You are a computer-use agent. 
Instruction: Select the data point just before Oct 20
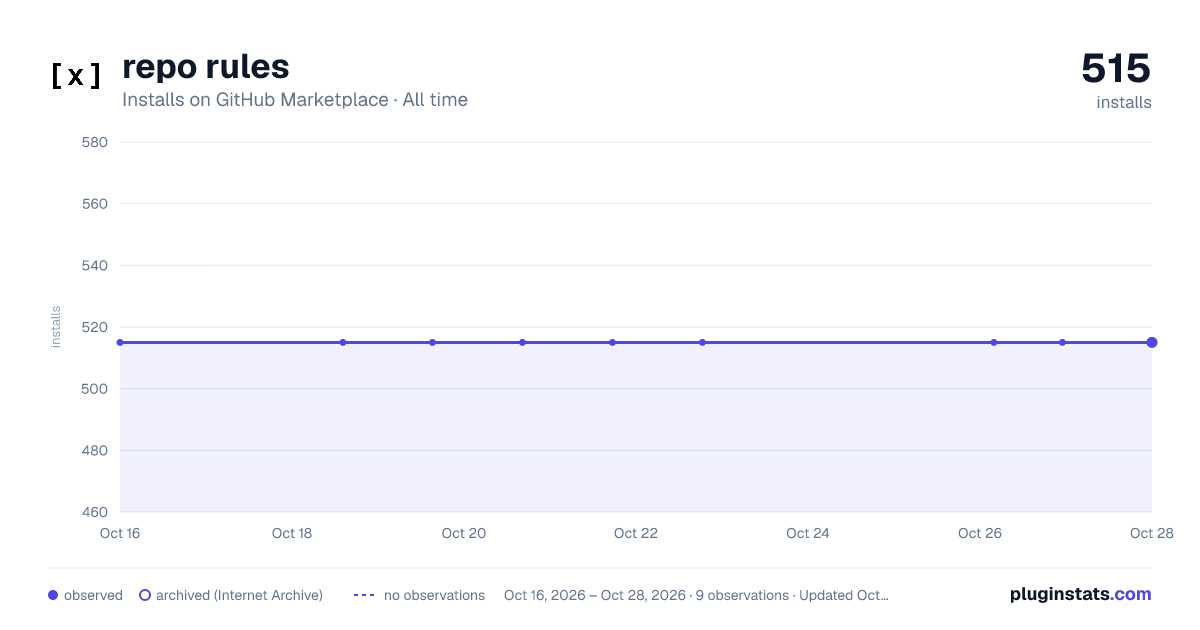pos(432,342)
